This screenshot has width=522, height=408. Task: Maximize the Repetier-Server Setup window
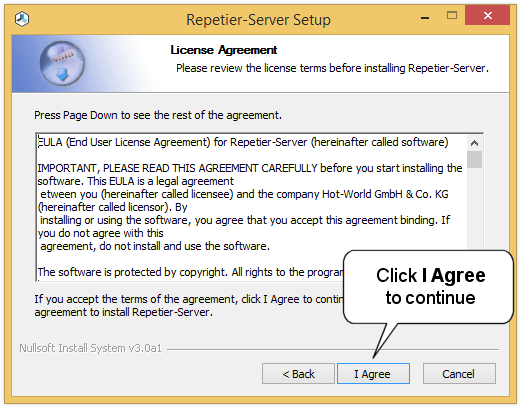[452, 15]
